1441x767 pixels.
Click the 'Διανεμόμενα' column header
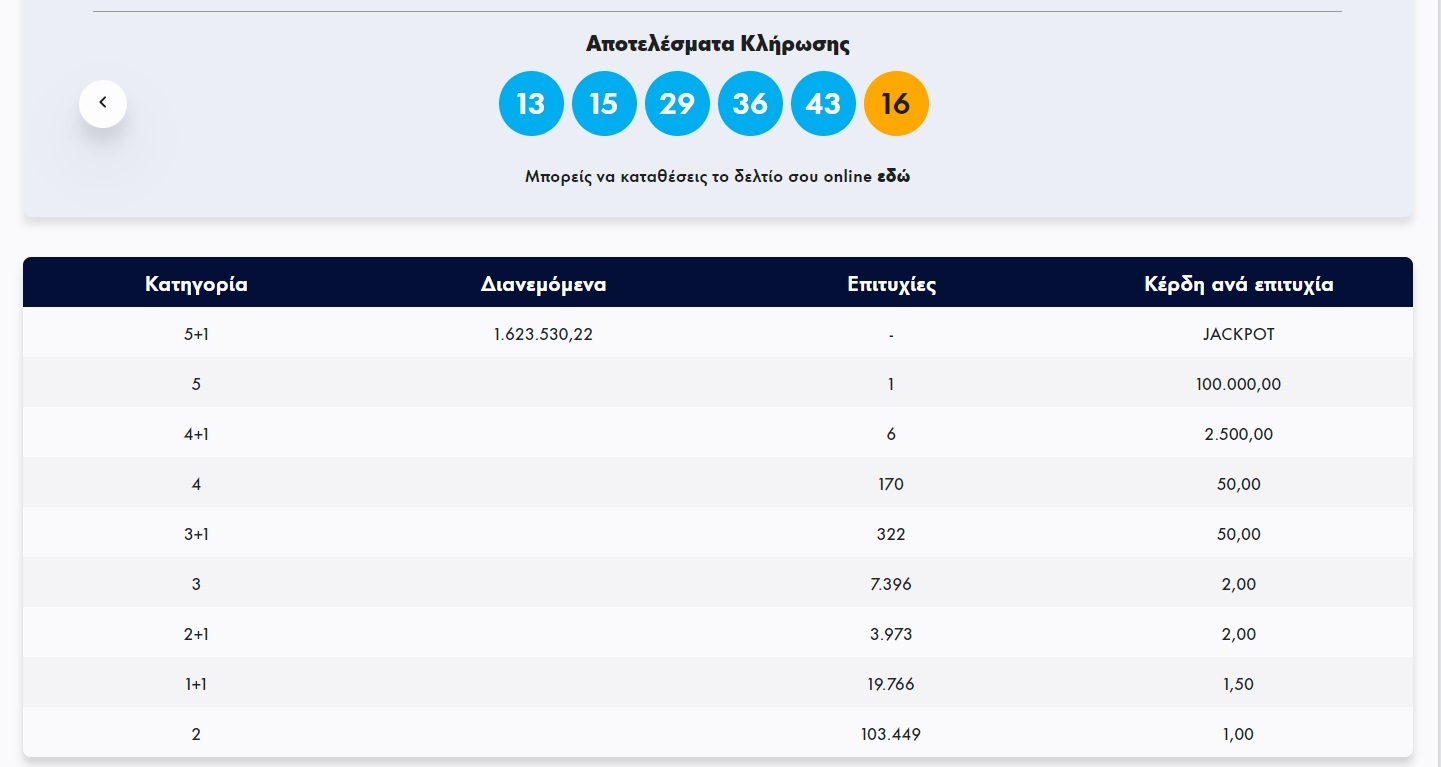pyautogui.click(x=543, y=284)
